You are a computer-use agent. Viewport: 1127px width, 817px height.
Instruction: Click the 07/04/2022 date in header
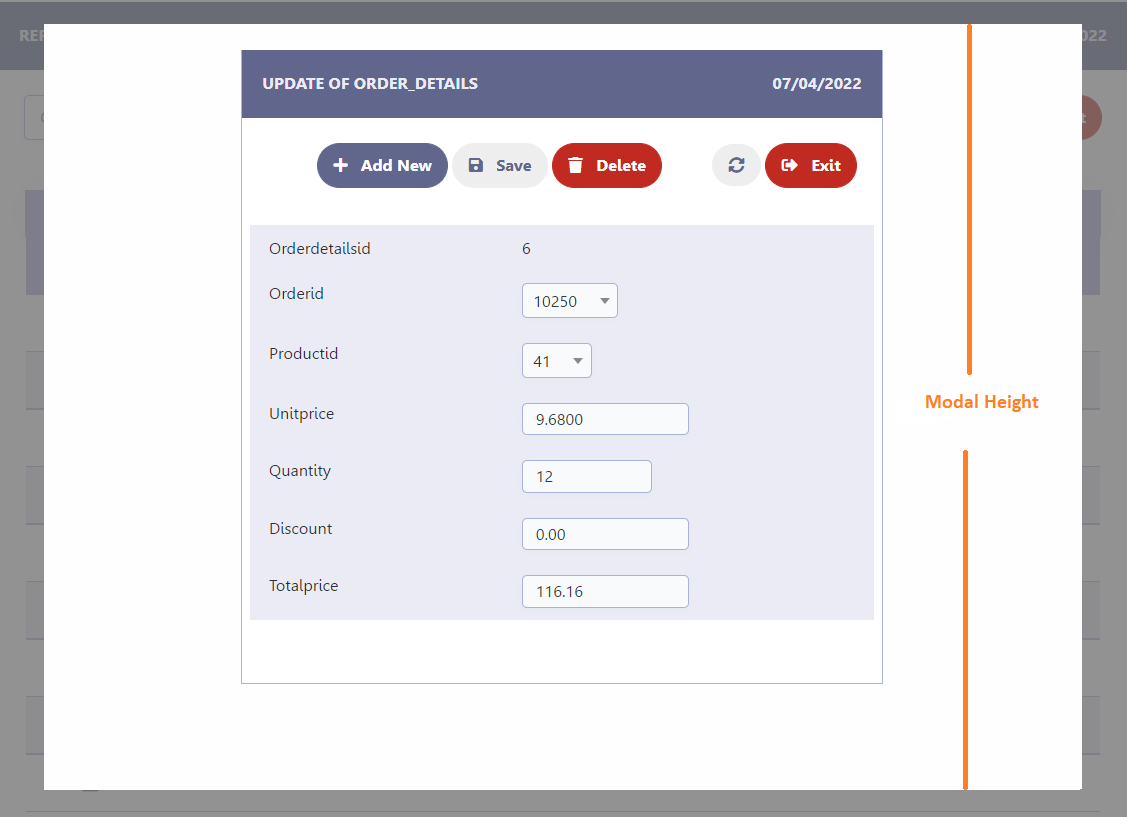[816, 84]
